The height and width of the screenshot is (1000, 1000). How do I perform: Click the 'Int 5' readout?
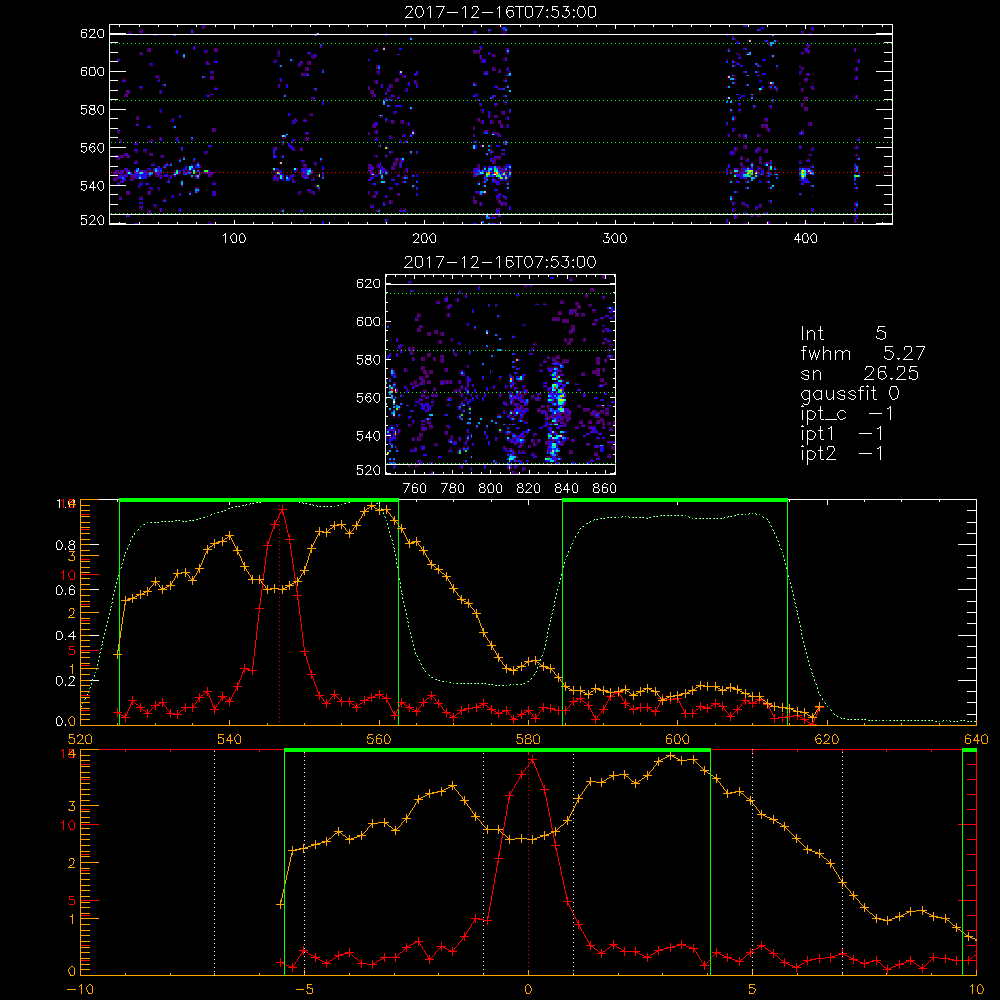(x=843, y=333)
